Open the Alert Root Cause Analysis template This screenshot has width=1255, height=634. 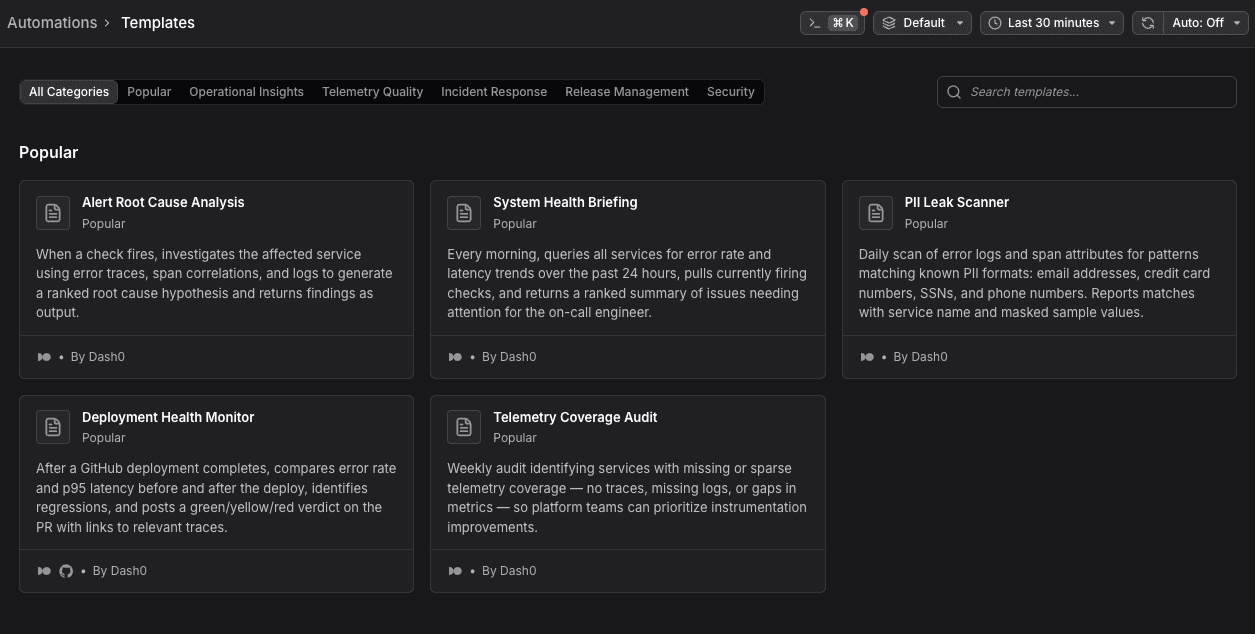click(x=216, y=279)
